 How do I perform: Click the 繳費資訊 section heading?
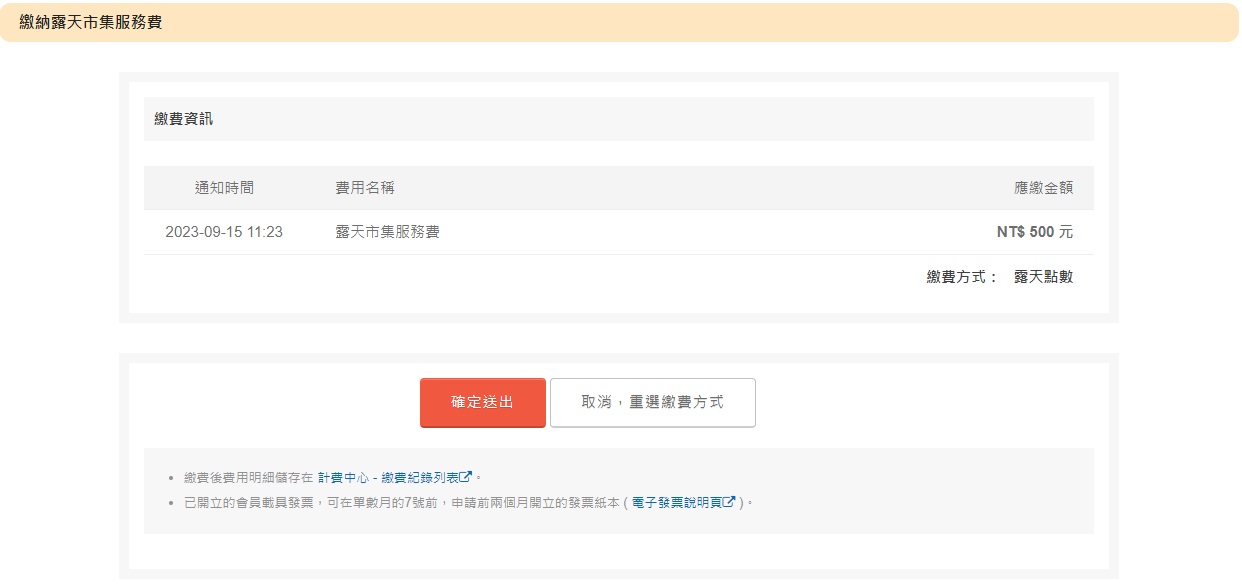click(x=184, y=119)
